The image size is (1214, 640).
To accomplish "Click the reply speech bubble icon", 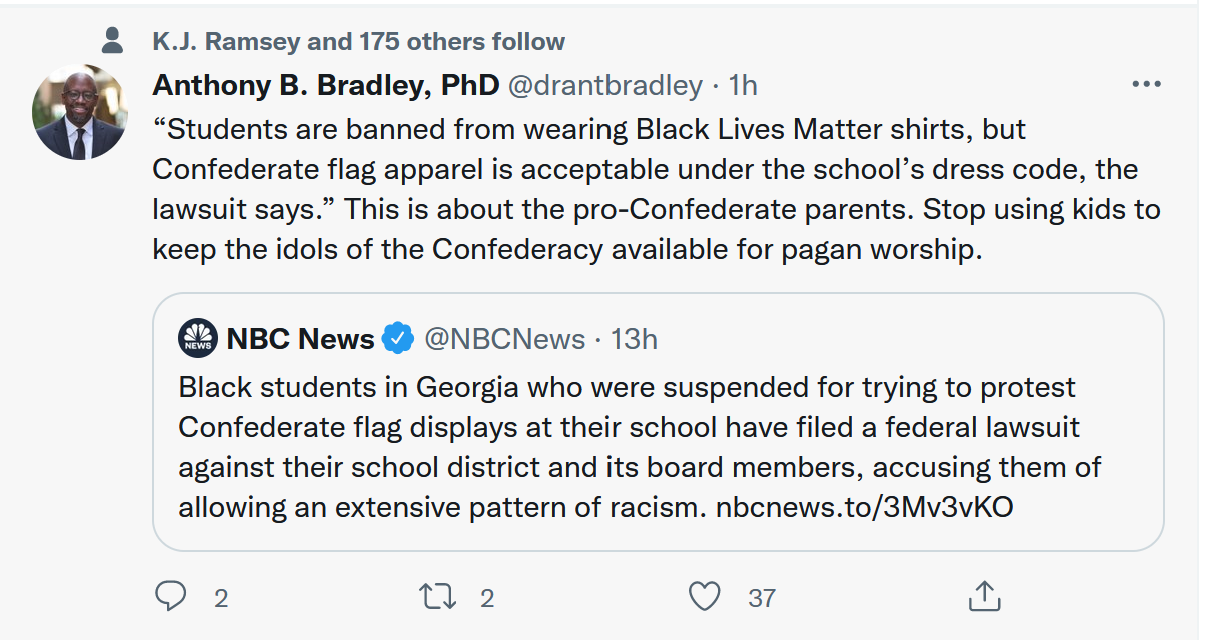I will [x=172, y=597].
